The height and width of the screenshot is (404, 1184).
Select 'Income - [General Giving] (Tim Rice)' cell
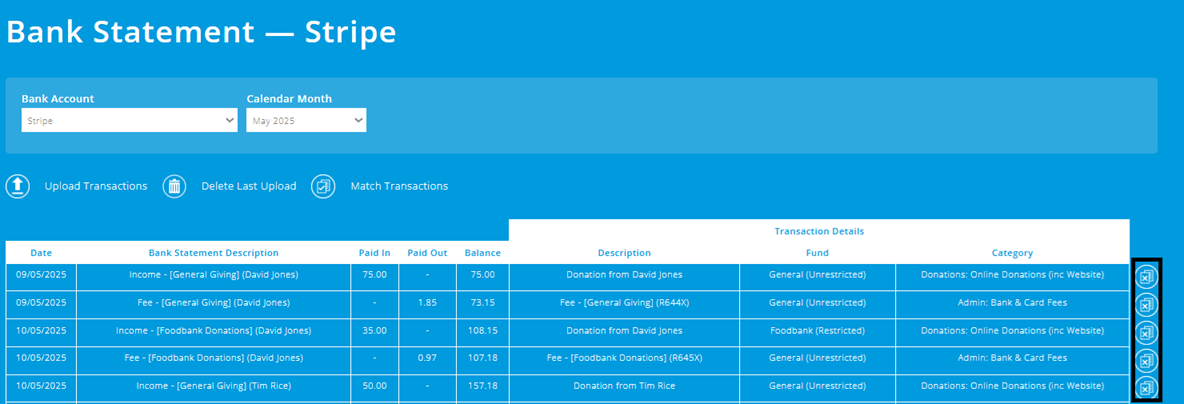coord(214,386)
